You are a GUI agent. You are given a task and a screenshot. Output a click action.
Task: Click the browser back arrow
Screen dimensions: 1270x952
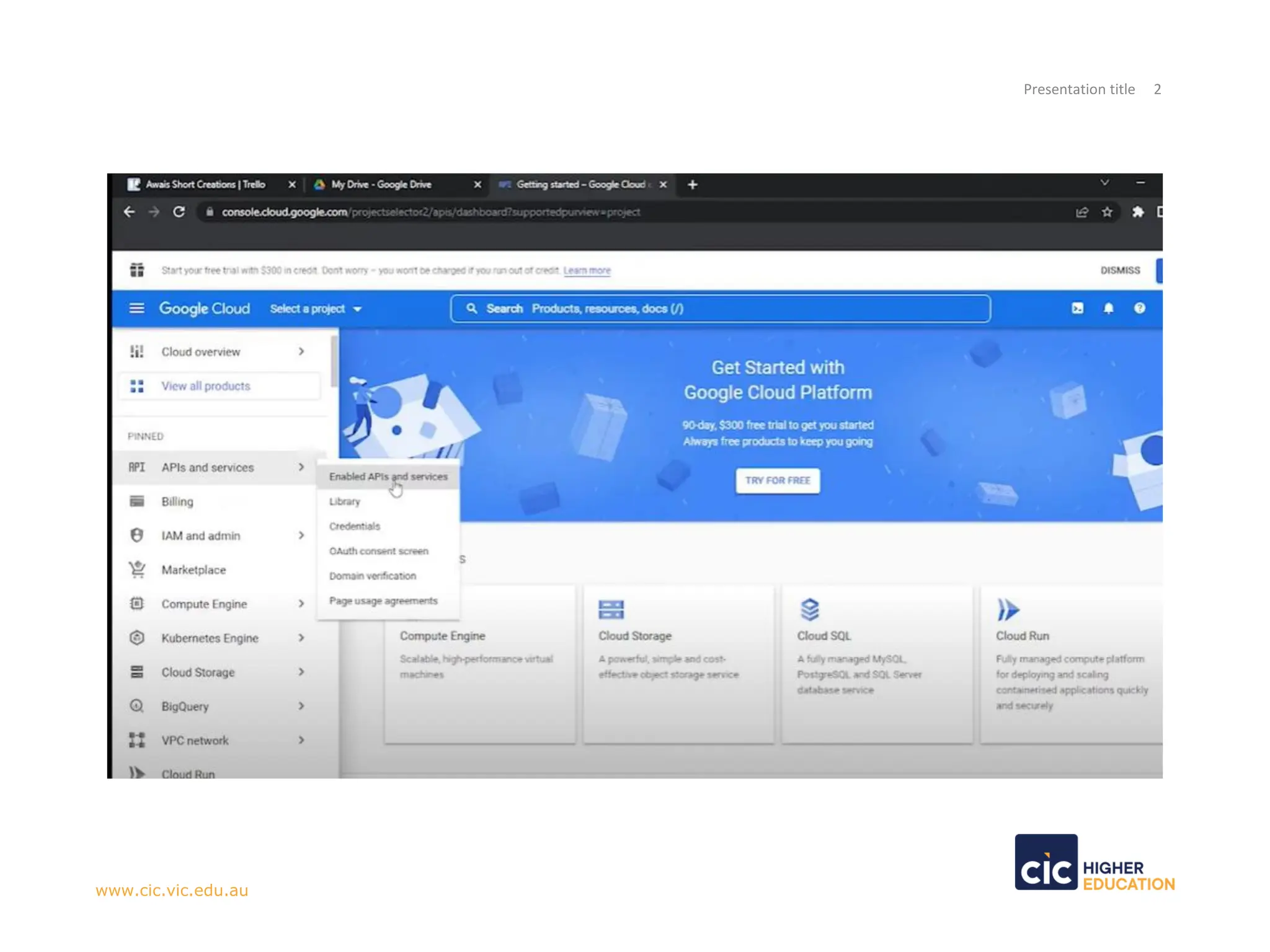tap(129, 212)
